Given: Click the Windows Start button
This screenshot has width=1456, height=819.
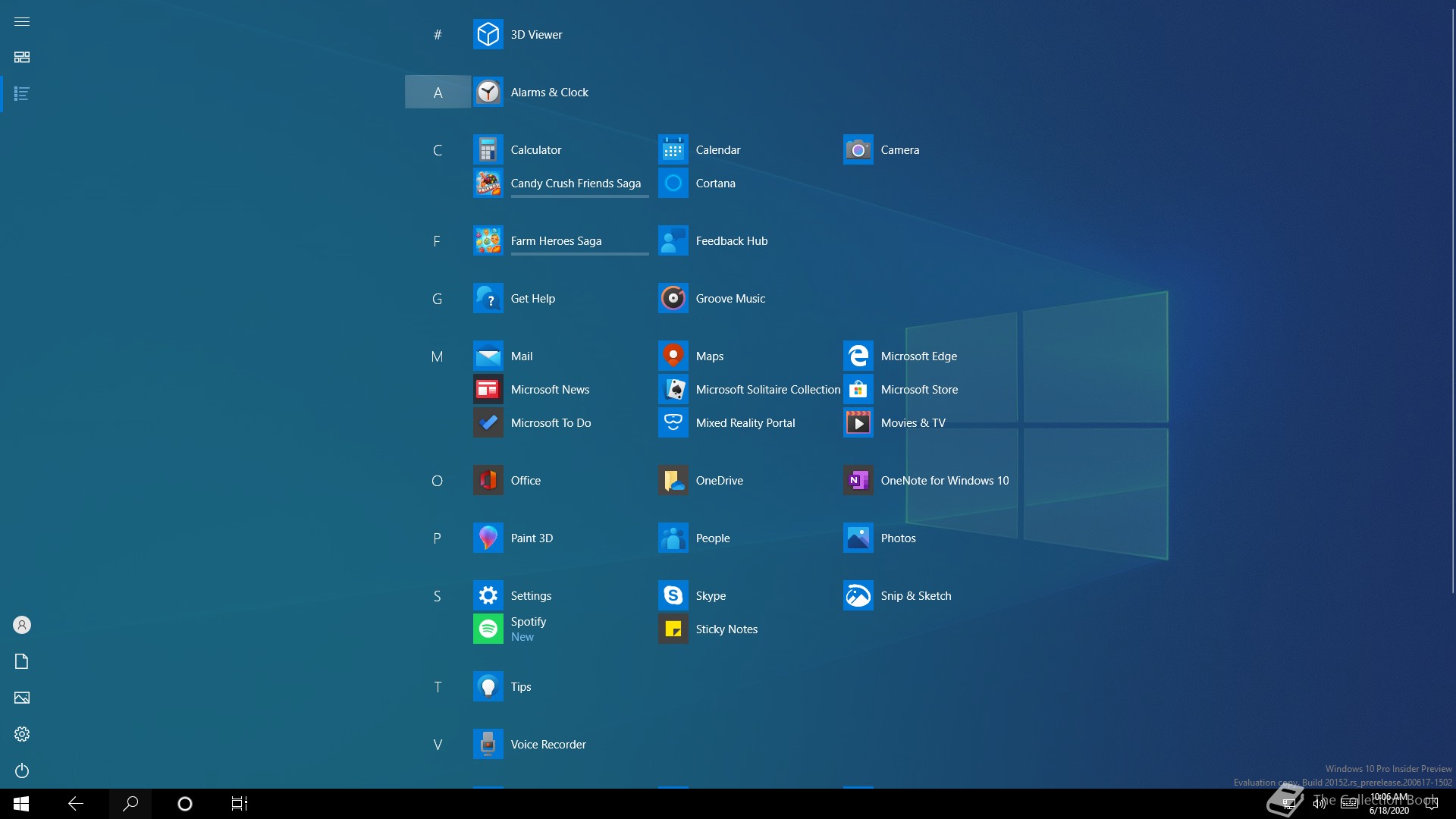Looking at the screenshot, I should click(x=21, y=804).
